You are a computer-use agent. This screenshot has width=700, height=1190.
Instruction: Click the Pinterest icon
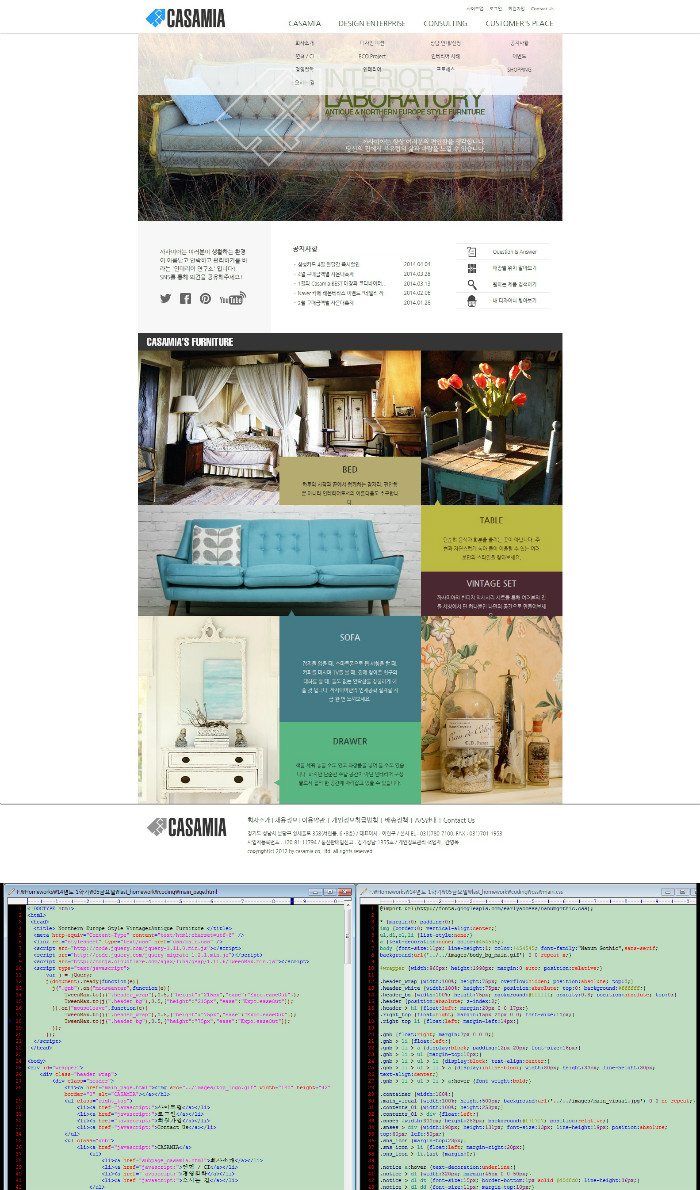(x=205, y=298)
